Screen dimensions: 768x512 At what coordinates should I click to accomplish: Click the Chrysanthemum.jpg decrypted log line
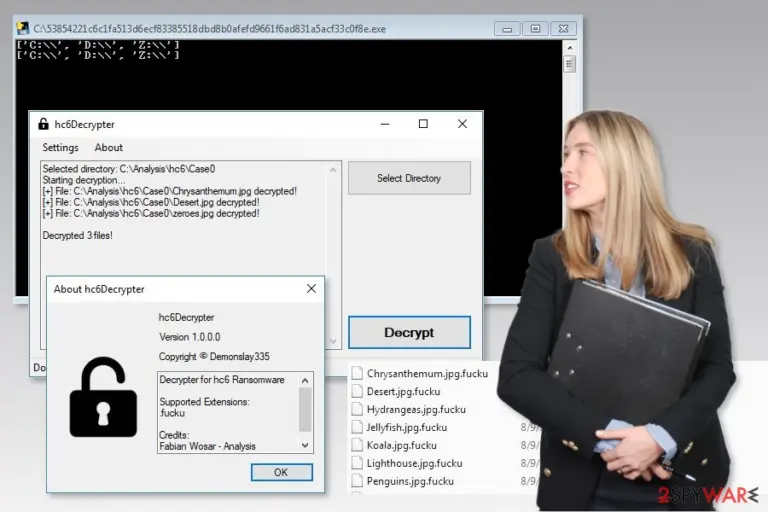[169, 191]
